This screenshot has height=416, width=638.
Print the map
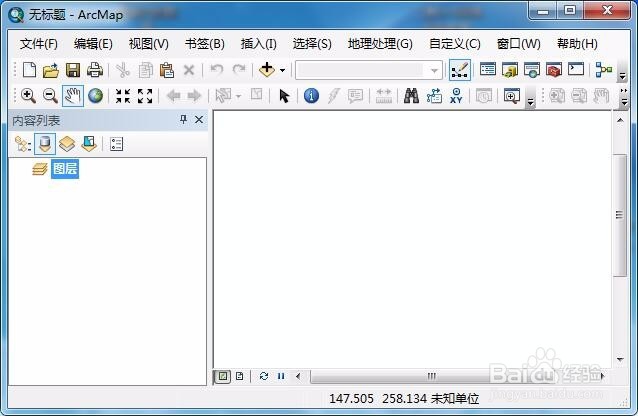(95, 70)
